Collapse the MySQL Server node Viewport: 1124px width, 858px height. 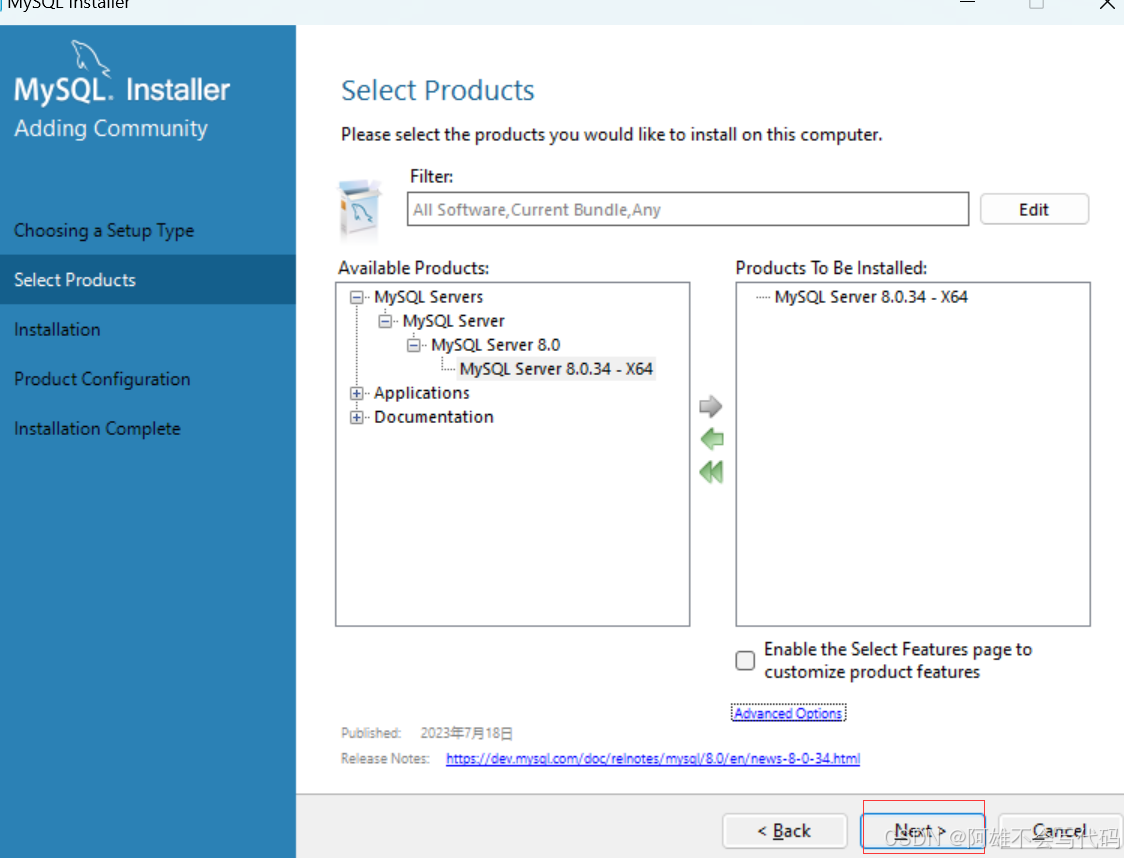(385, 321)
